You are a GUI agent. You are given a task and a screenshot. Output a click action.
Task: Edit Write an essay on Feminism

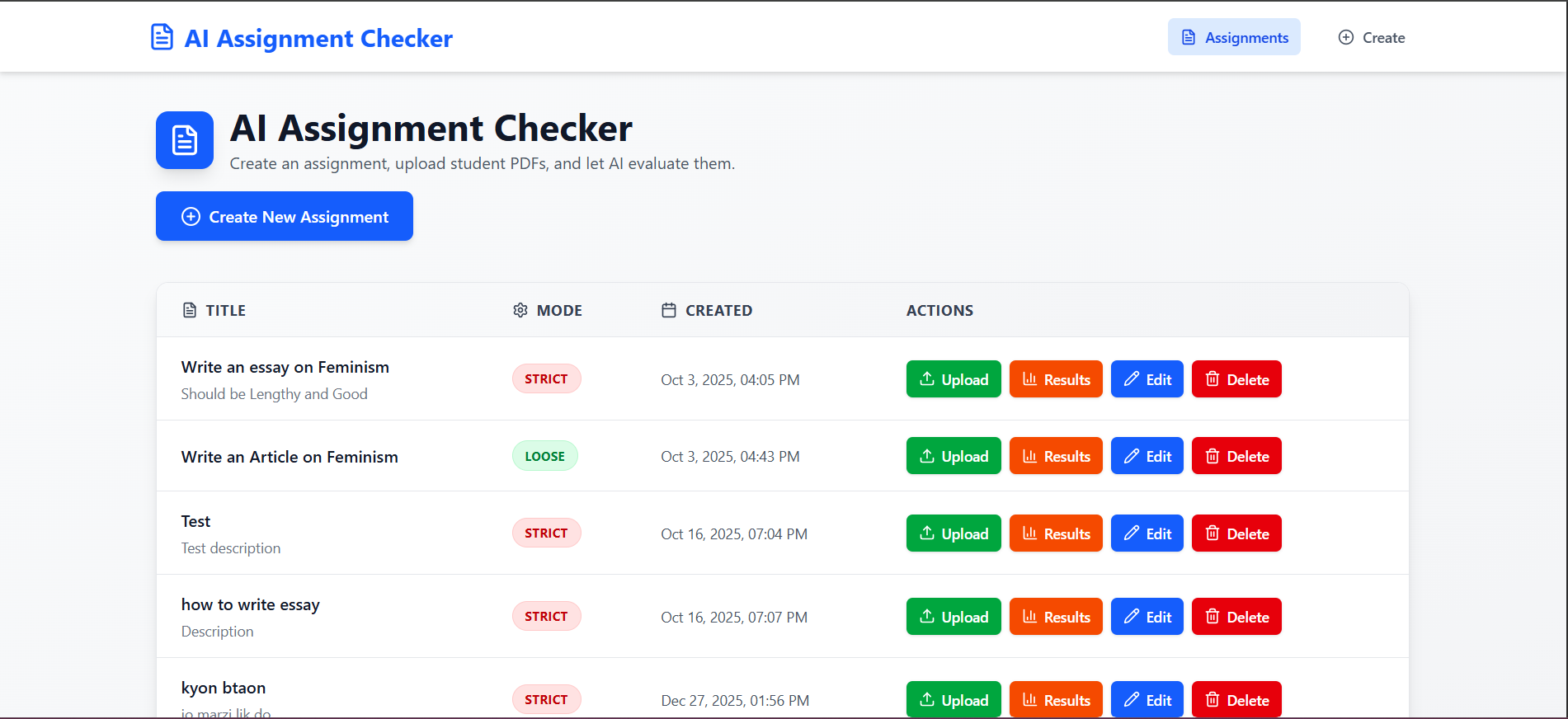1147,379
